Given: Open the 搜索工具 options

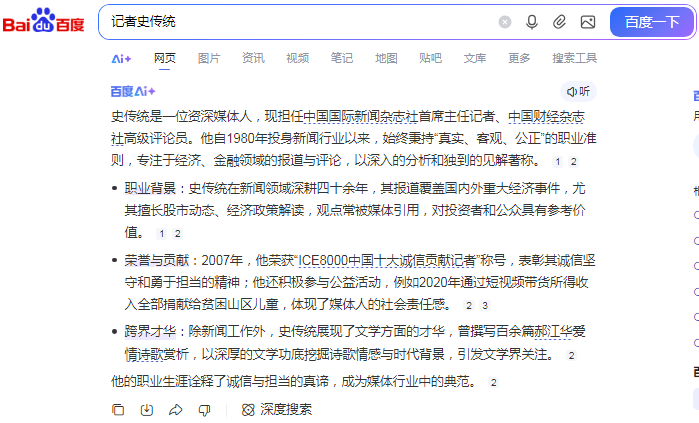Looking at the screenshot, I should pyautogui.click(x=574, y=58).
